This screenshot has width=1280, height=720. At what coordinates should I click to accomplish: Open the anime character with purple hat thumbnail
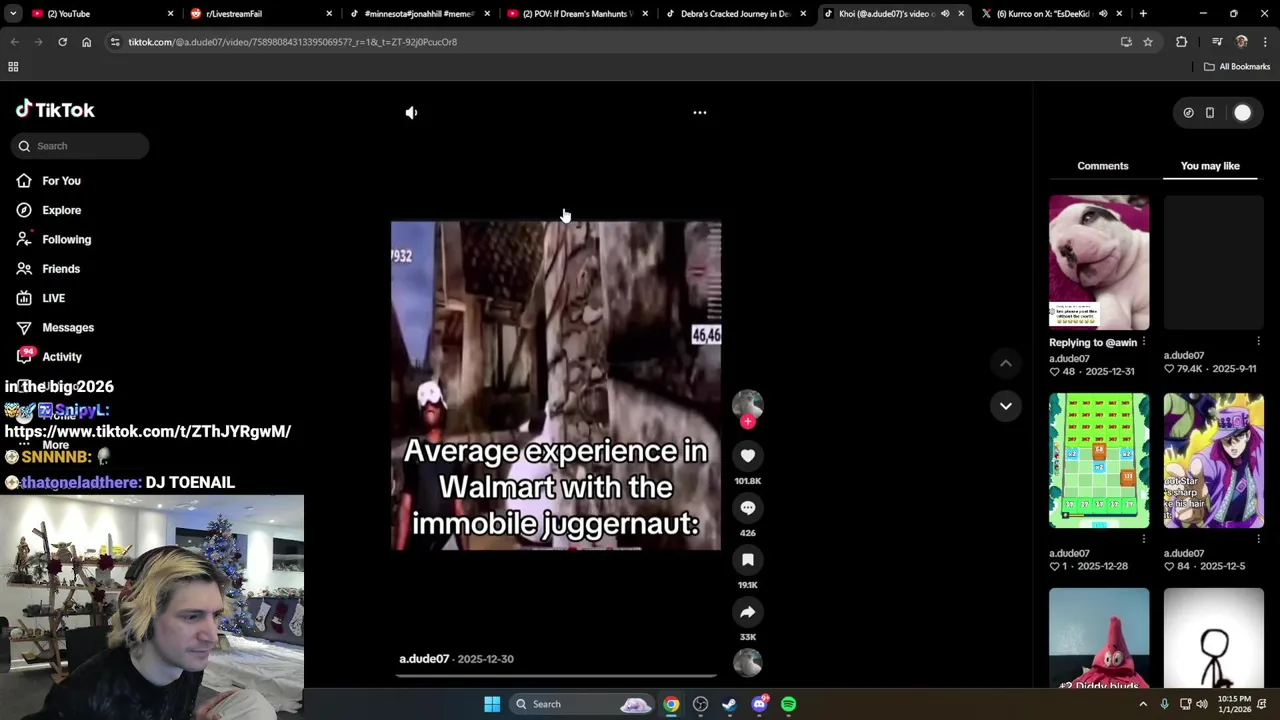coord(1214,460)
